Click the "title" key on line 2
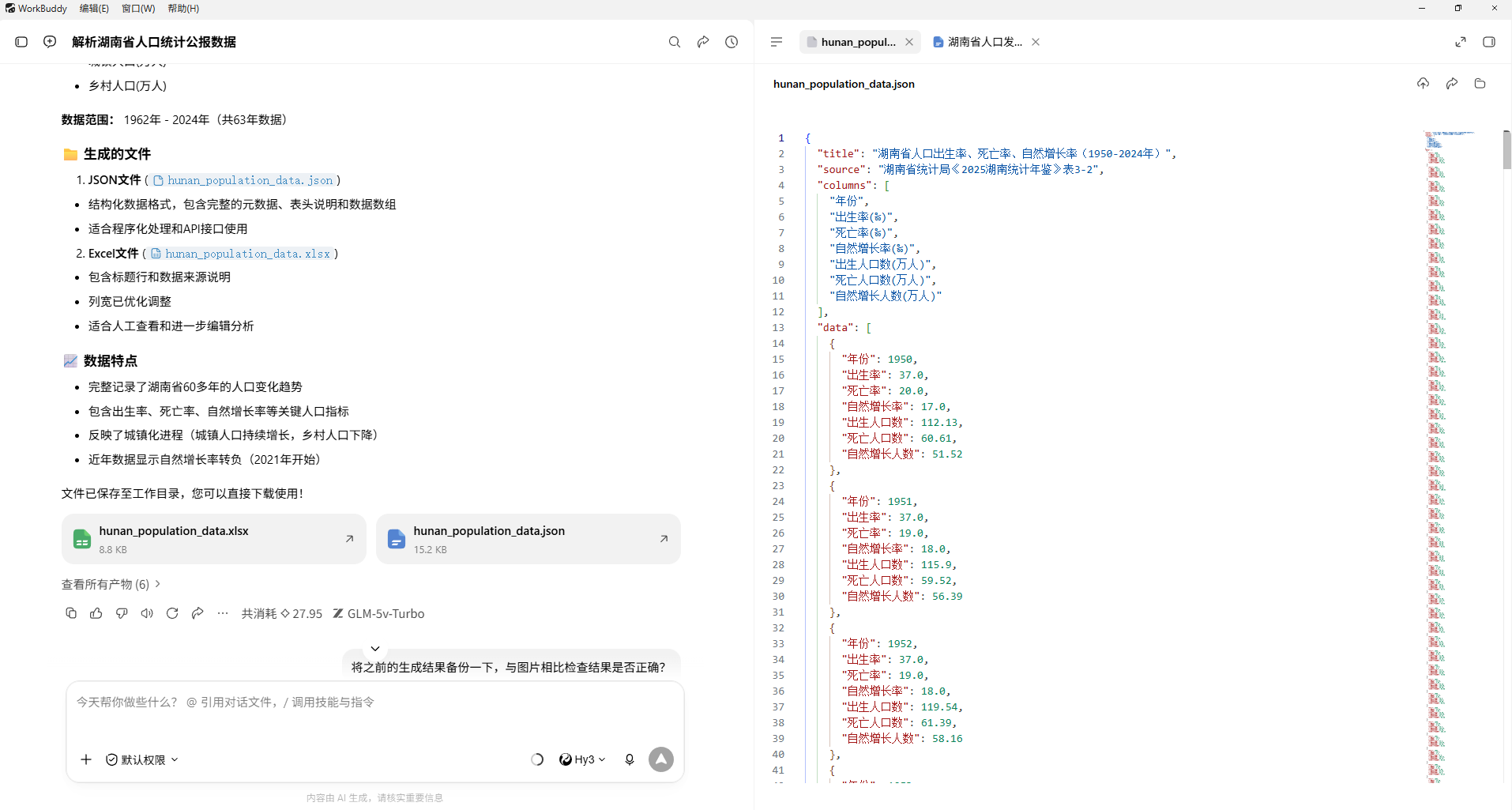This screenshot has height=810, width=1512. [x=839, y=153]
